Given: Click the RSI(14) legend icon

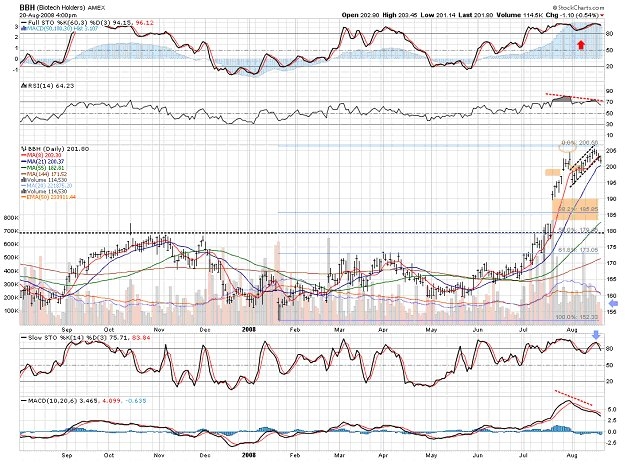Looking at the screenshot, I should [22, 86].
